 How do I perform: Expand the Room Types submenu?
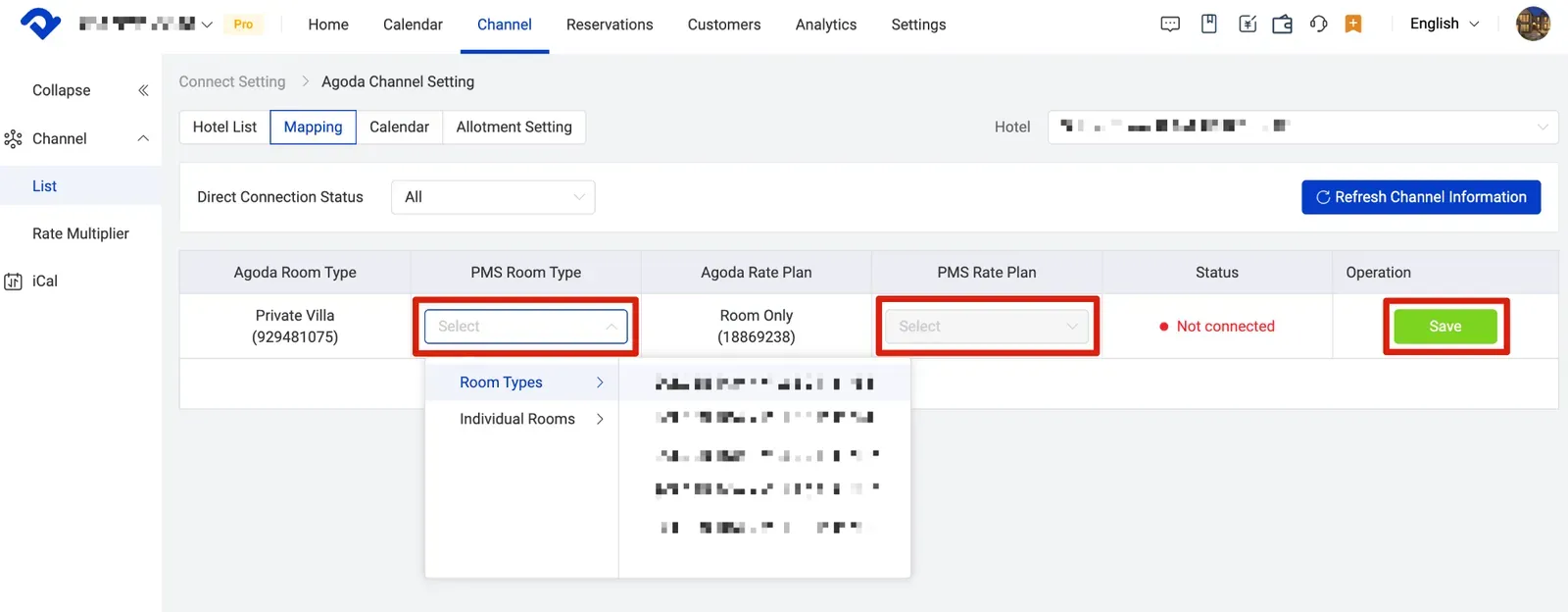tap(521, 382)
